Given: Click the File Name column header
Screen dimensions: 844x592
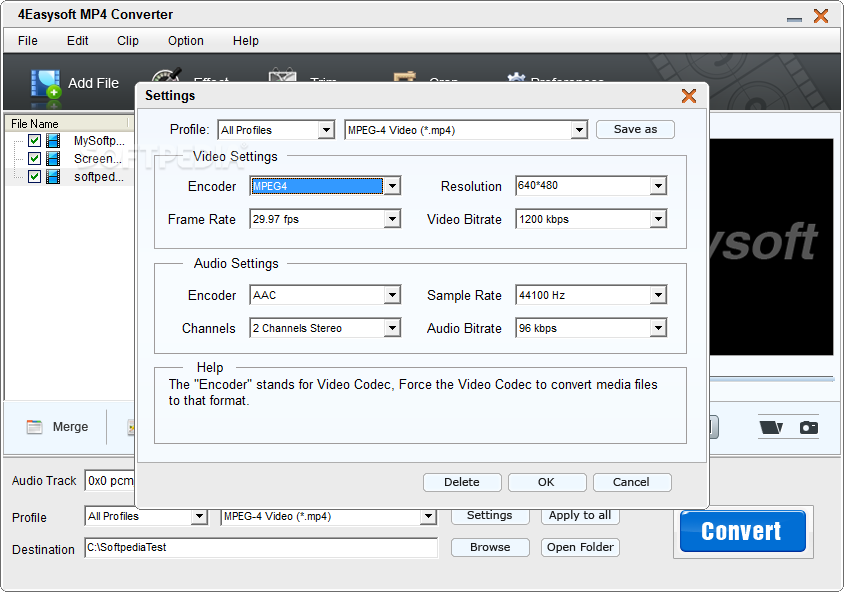Looking at the screenshot, I should [x=68, y=124].
